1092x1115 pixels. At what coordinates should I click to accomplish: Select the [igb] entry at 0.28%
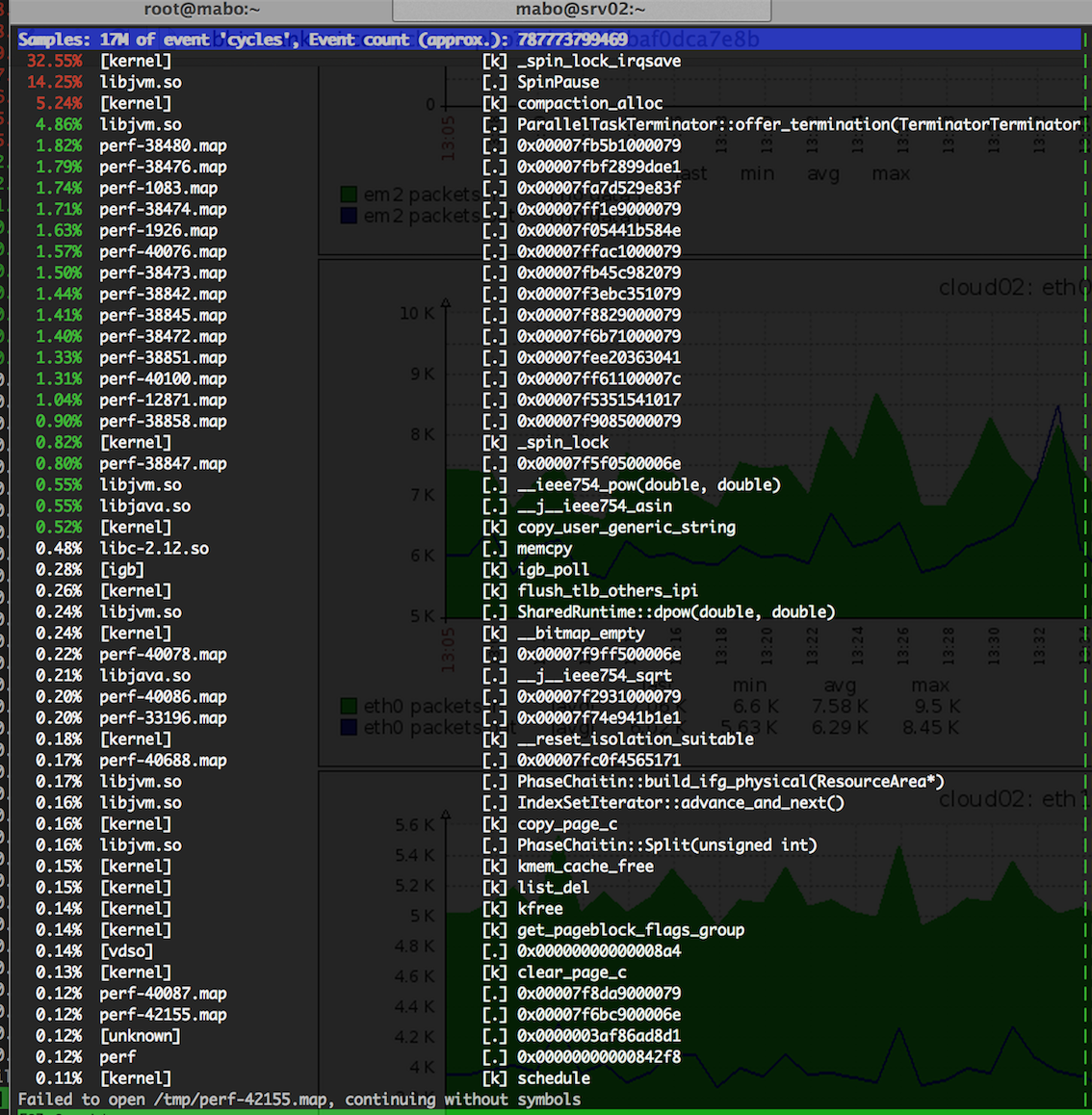121,570
